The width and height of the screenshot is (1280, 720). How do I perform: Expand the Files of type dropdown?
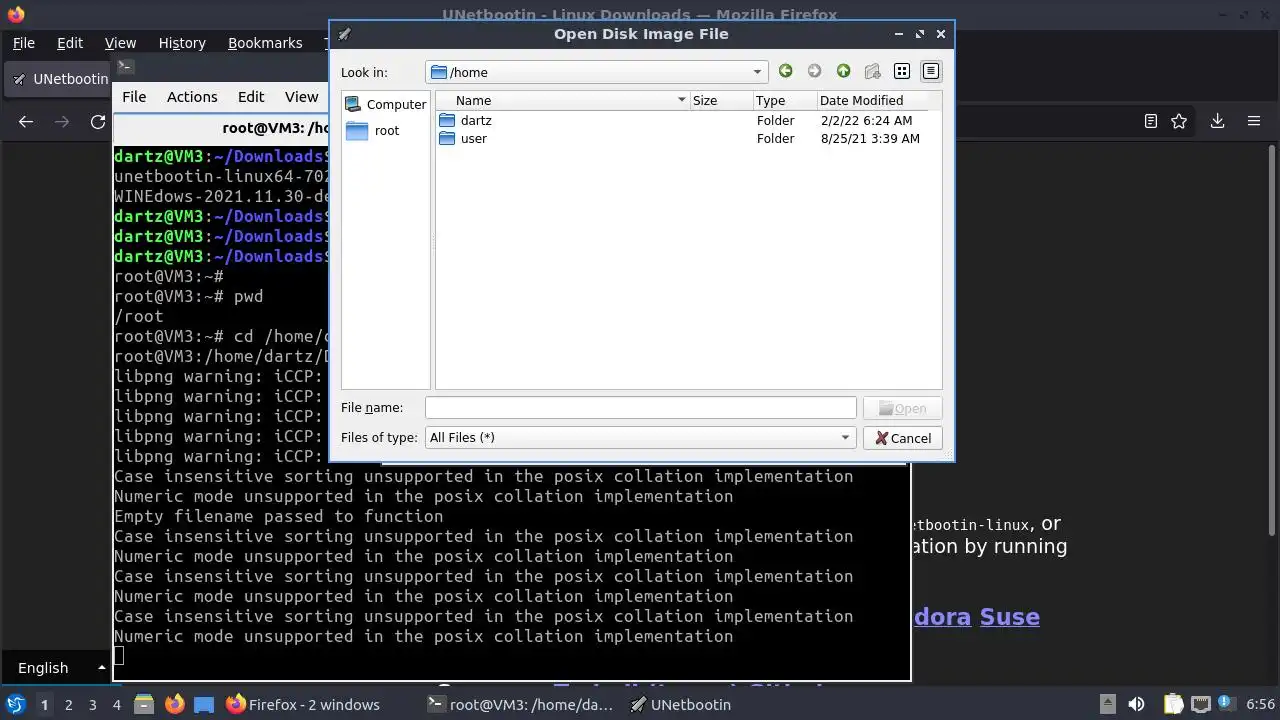click(x=640, y=437)
